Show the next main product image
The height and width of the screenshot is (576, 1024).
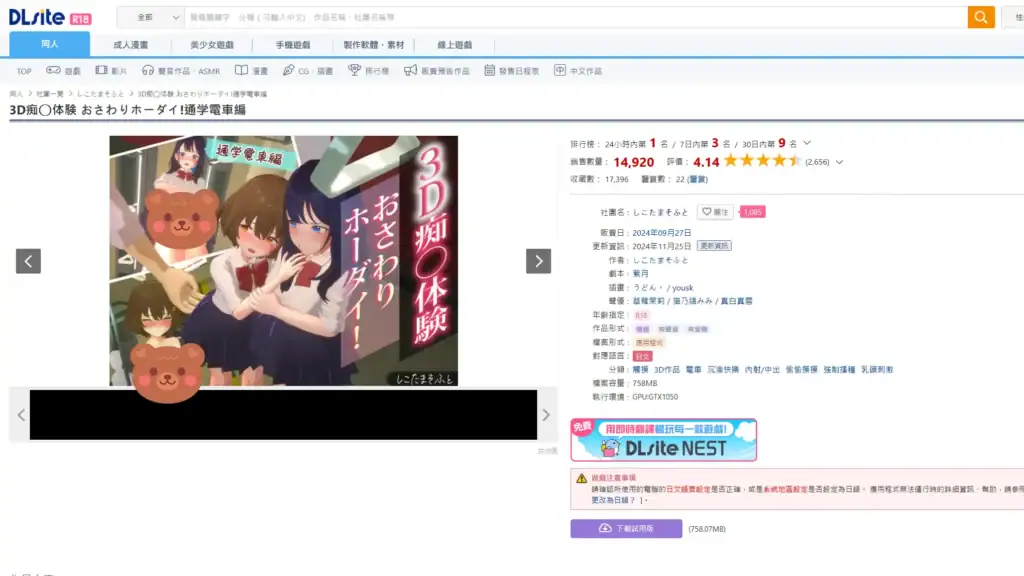(538, 261)
